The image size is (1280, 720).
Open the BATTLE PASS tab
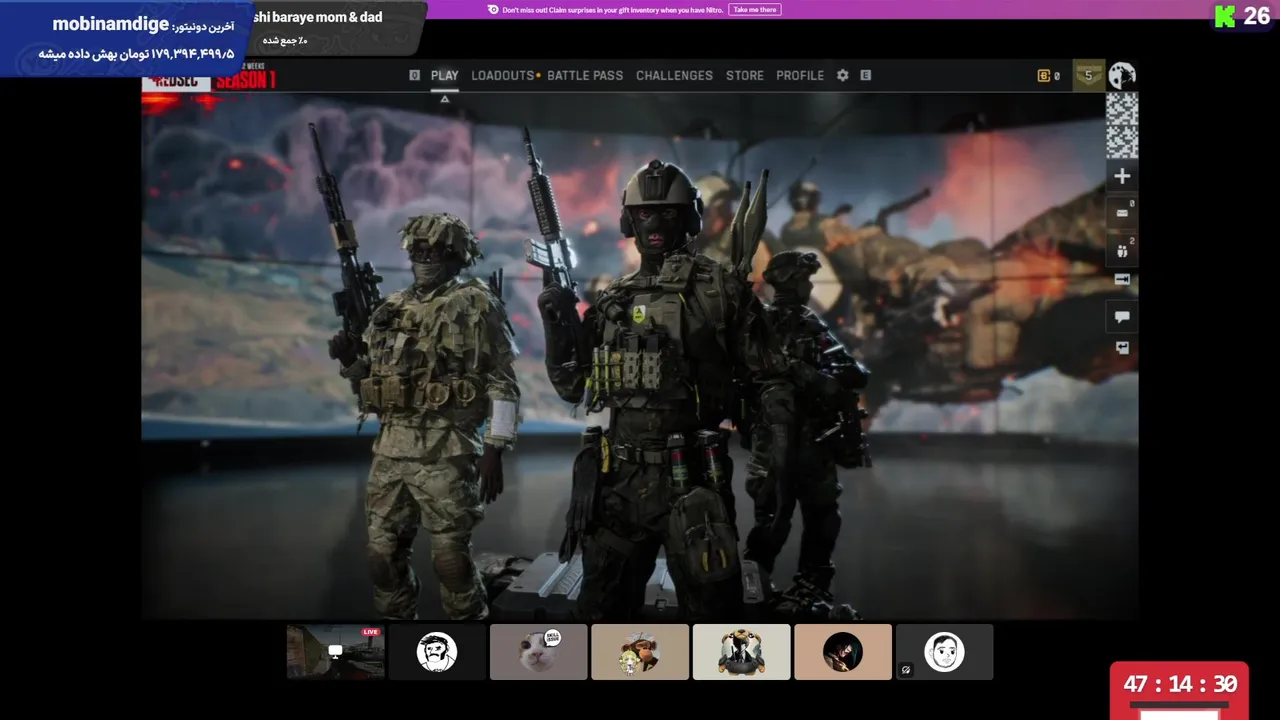pyautogui.click(x=585, y=76)
